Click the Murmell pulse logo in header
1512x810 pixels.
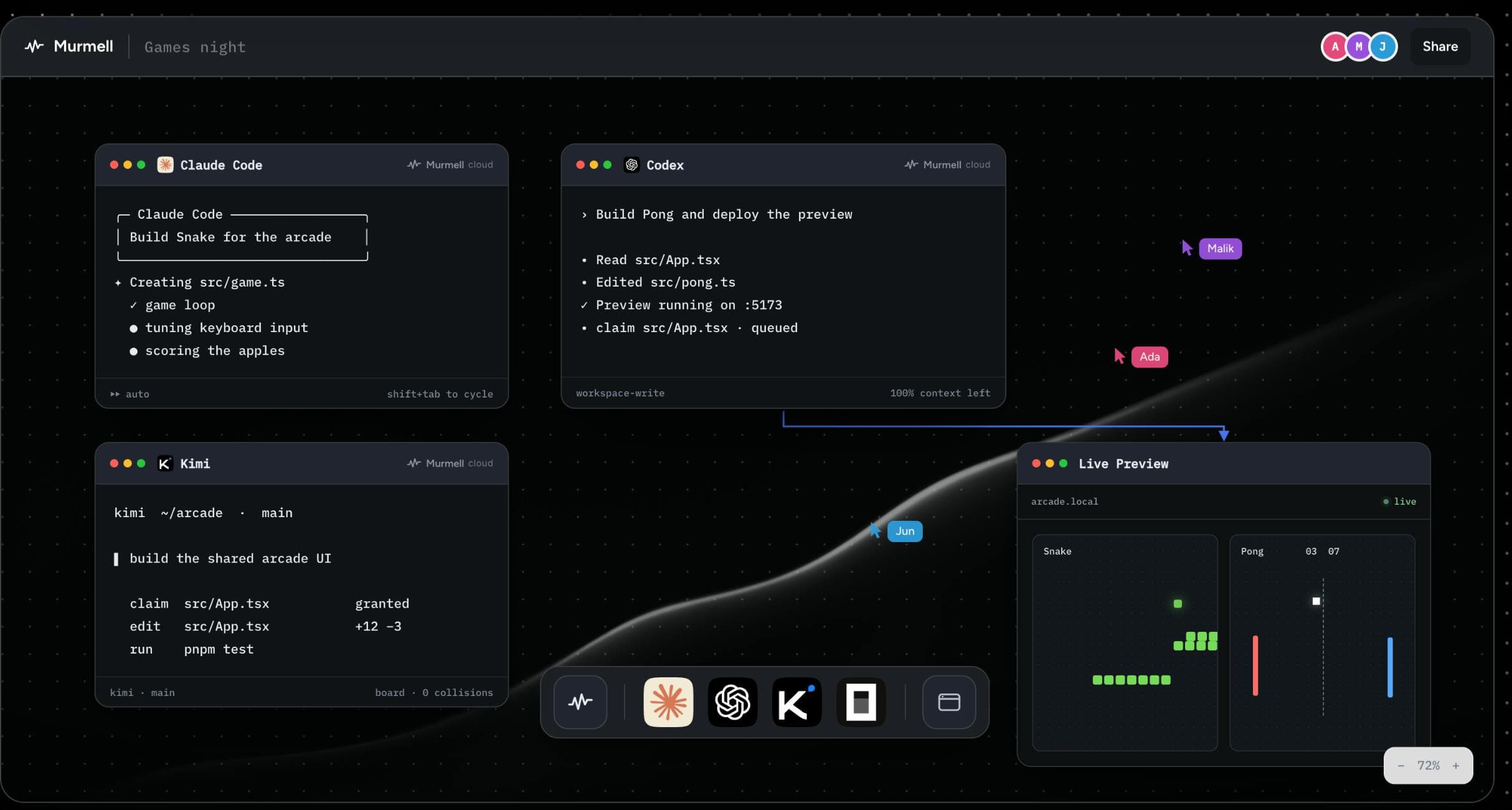pos(34,46)
